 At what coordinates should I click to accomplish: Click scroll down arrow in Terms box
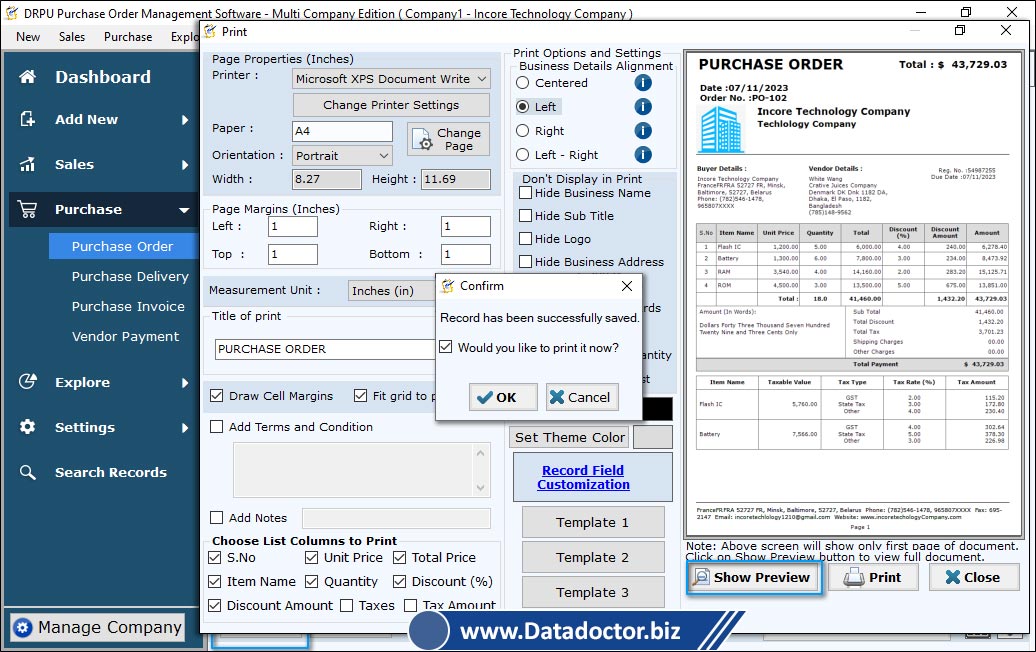[480, 488]
